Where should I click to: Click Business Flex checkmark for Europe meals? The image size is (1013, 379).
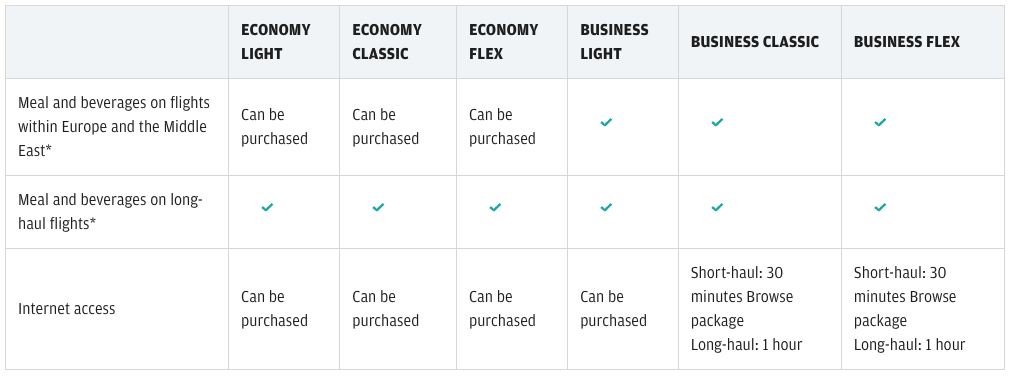pos(880,122)
